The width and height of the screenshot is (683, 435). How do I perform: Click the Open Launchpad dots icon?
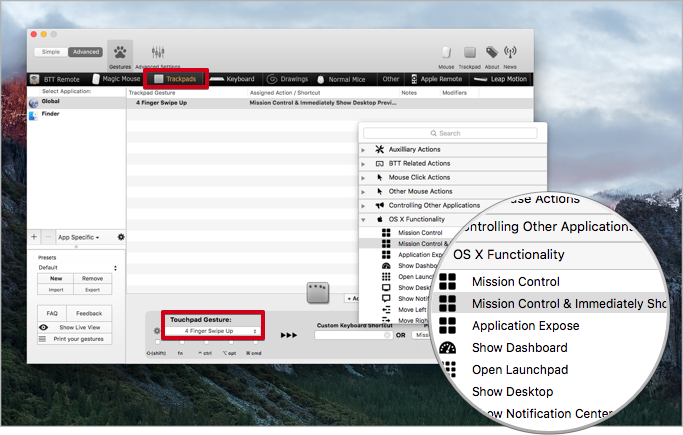(386, 277)
